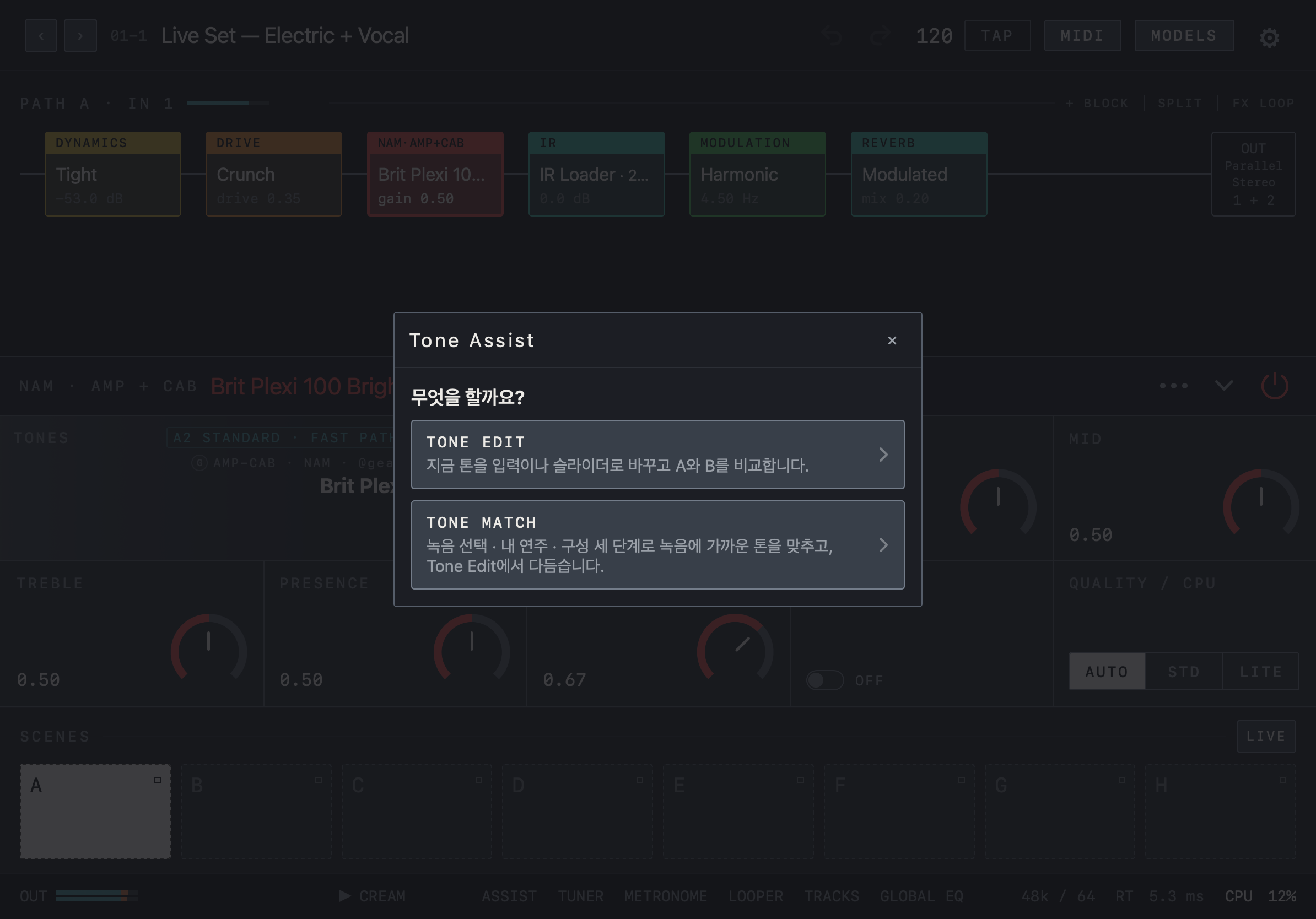Click the redo icon
The width and height of the screenshot is (1316, 919).
coord(879,35)
